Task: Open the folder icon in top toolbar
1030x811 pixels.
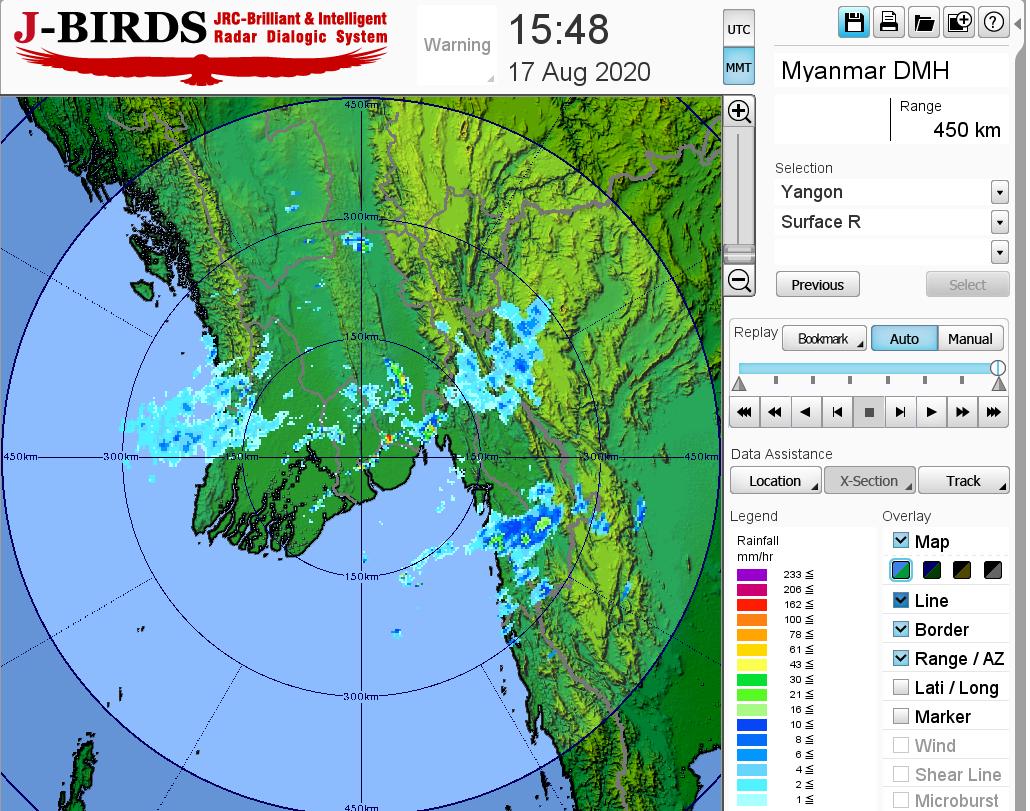Action: pos(923,23)
